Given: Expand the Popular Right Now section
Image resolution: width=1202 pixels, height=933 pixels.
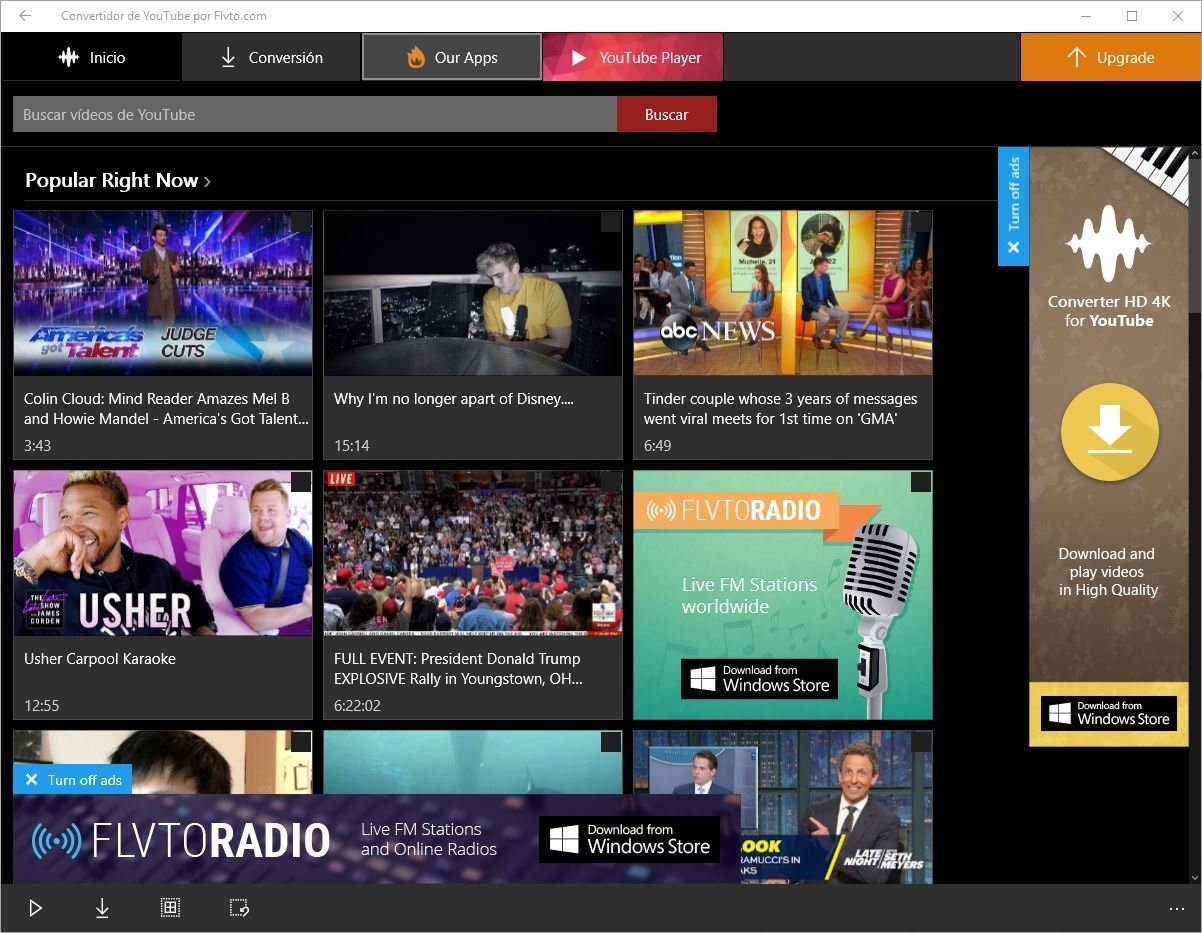Looking at the screenshot, I should [118, 180].
